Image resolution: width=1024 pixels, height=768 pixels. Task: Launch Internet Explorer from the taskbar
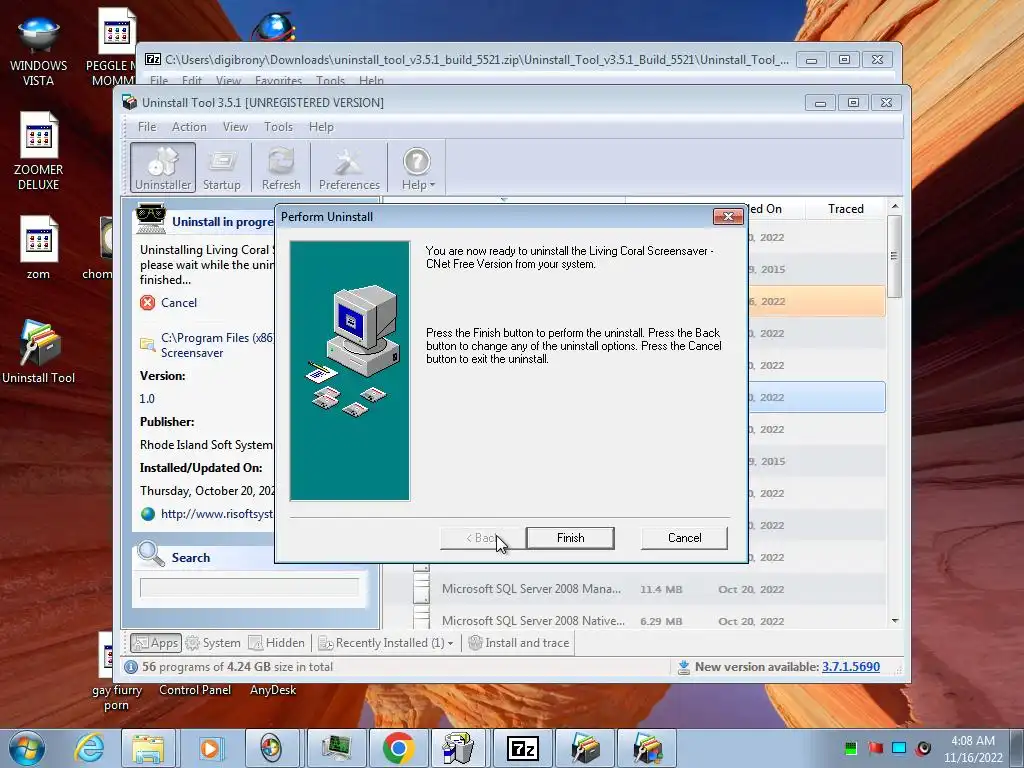tap(89, 748)
